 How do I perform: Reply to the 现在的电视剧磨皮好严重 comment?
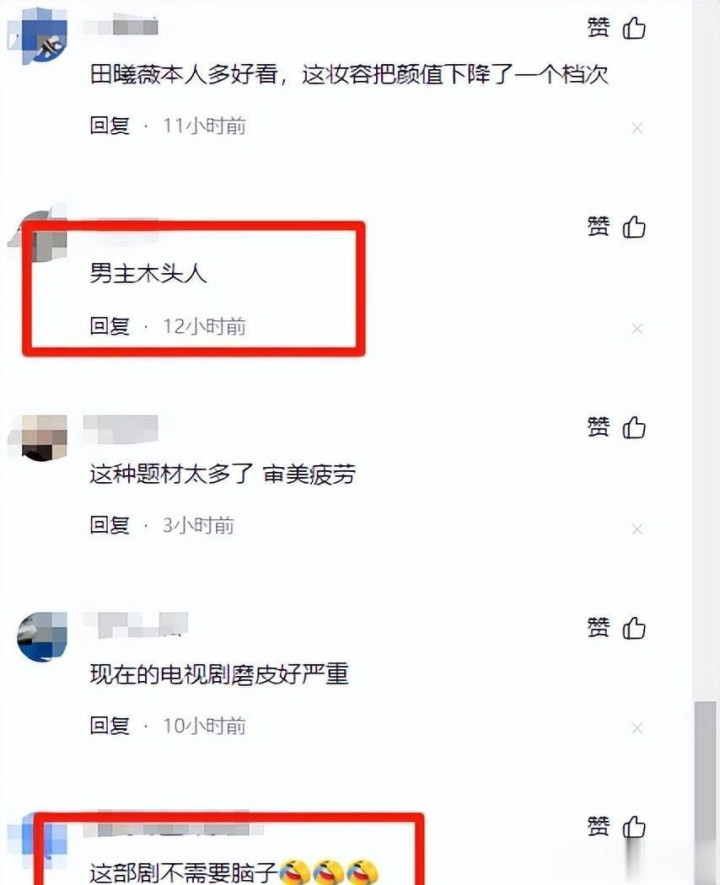(x=109, y=725)
